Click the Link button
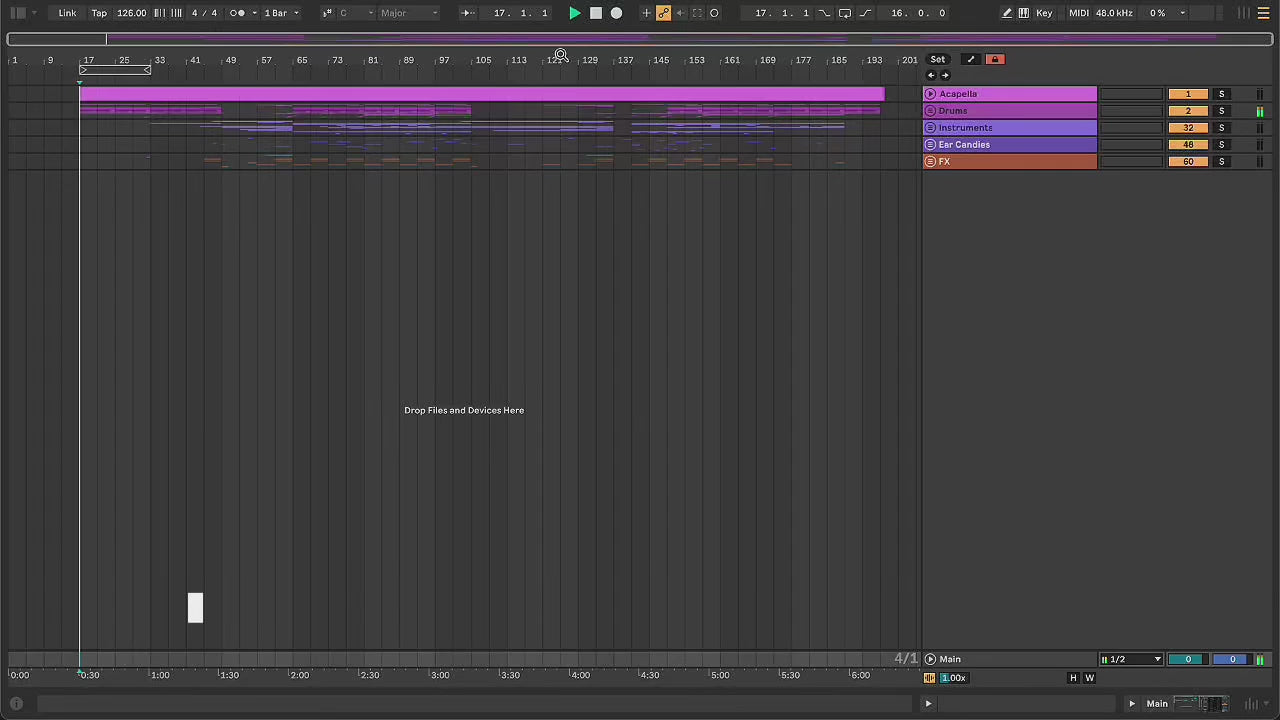 tap(67, 13)
